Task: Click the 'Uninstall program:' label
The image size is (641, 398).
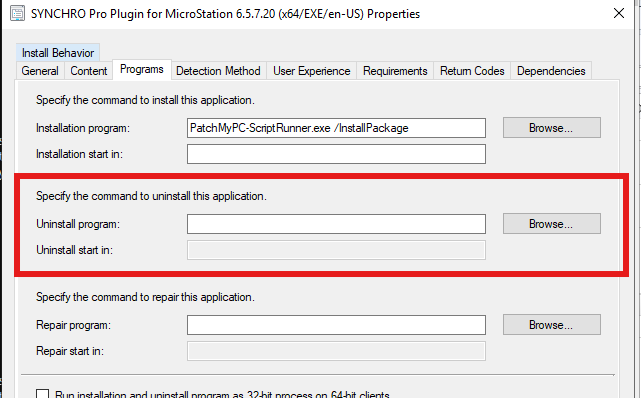Action: pyautogui.click(x=78, y=224)
